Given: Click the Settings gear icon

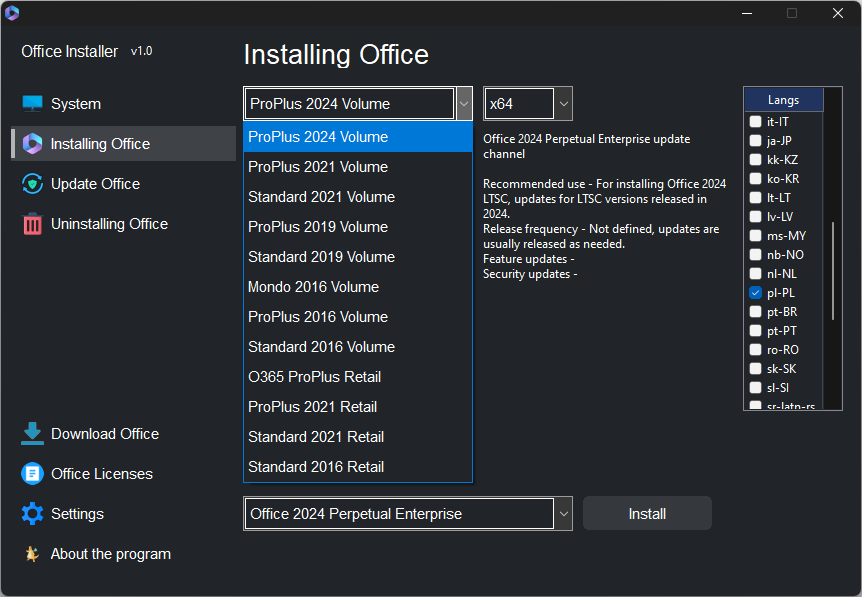Looking at the screenshot, I should point(32,513).
